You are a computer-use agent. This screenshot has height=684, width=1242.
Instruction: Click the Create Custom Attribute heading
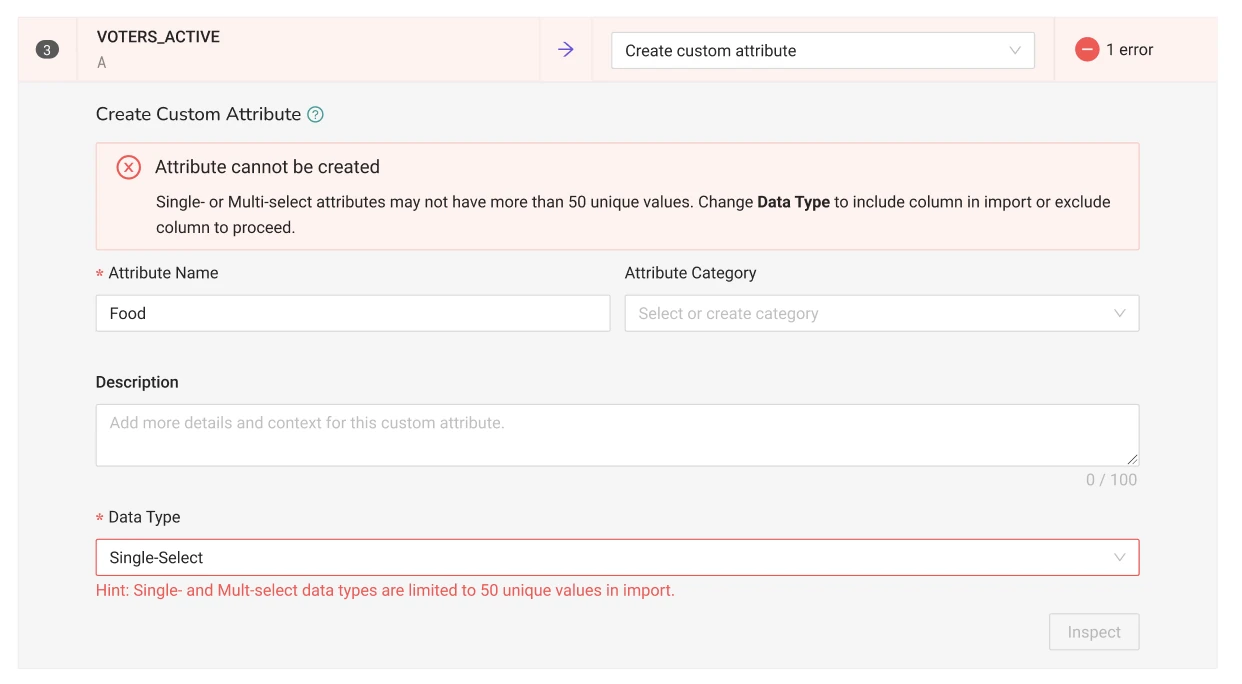pos(198,114)
